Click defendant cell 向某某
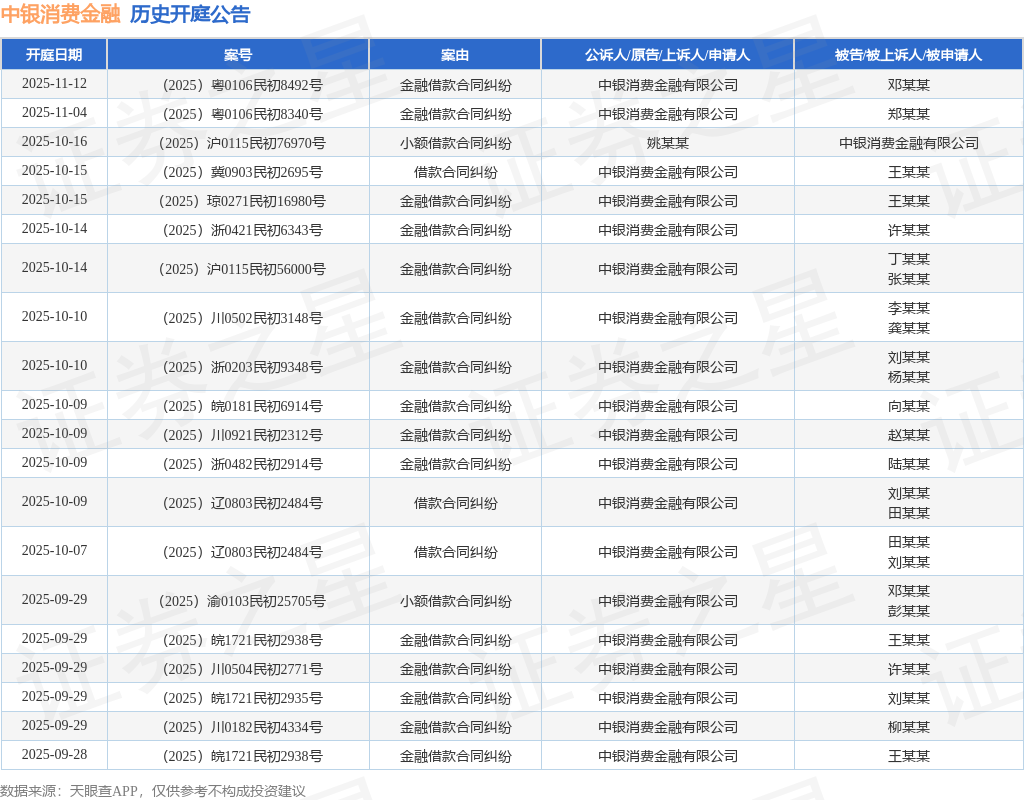 pyautogui.click(x=908, y=406)
